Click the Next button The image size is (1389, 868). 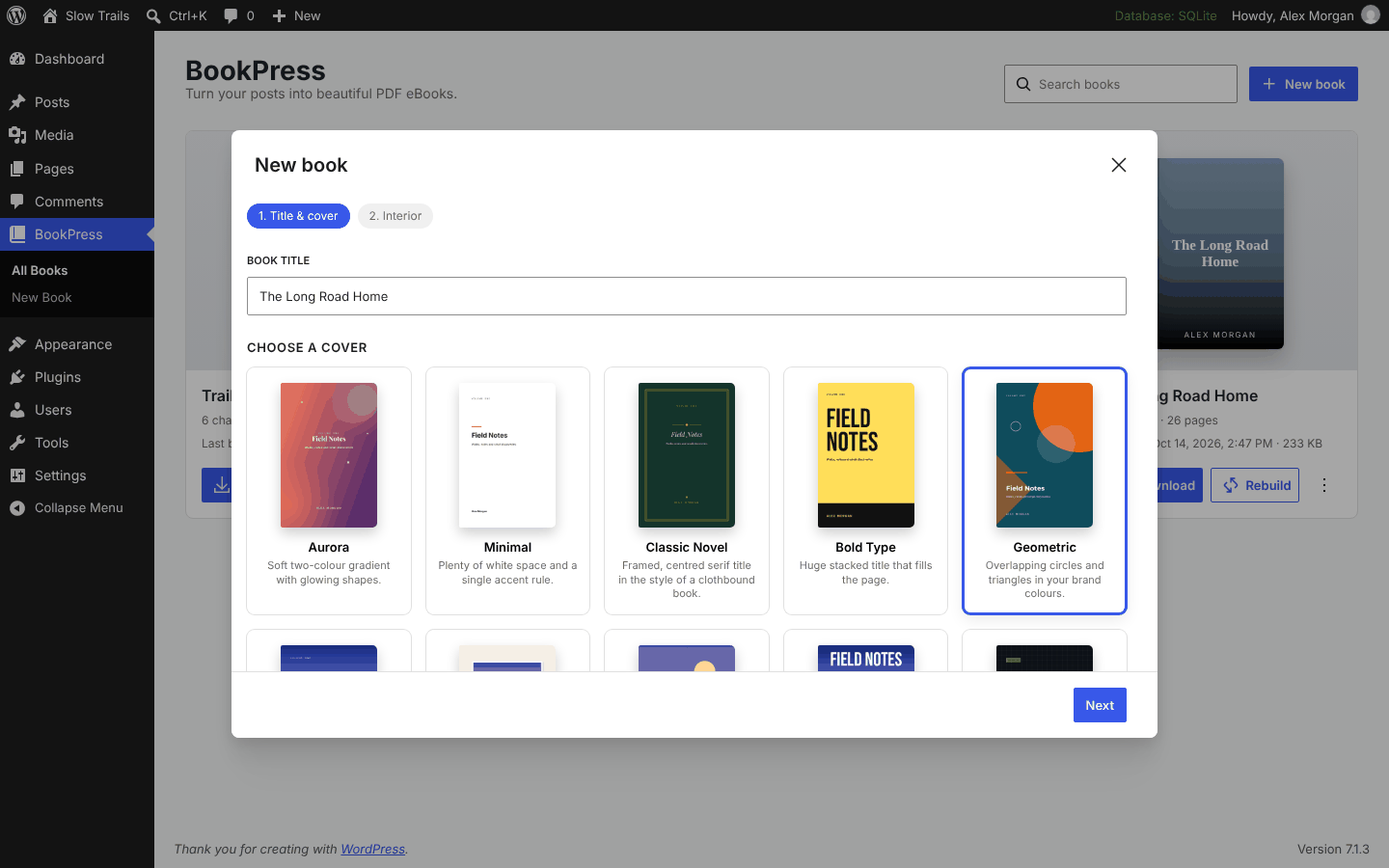pos(1100,705)
